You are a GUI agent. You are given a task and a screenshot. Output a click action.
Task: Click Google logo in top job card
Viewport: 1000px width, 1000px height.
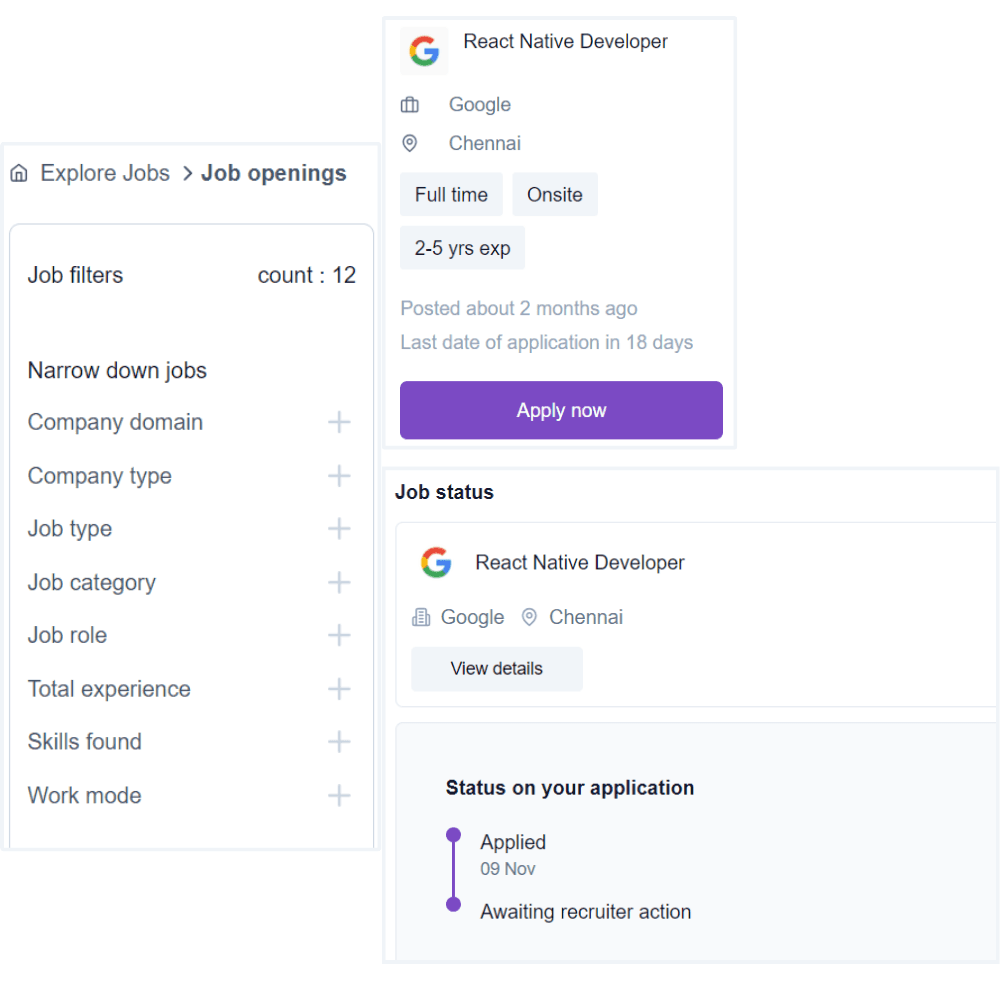click(x=424, y=51)
